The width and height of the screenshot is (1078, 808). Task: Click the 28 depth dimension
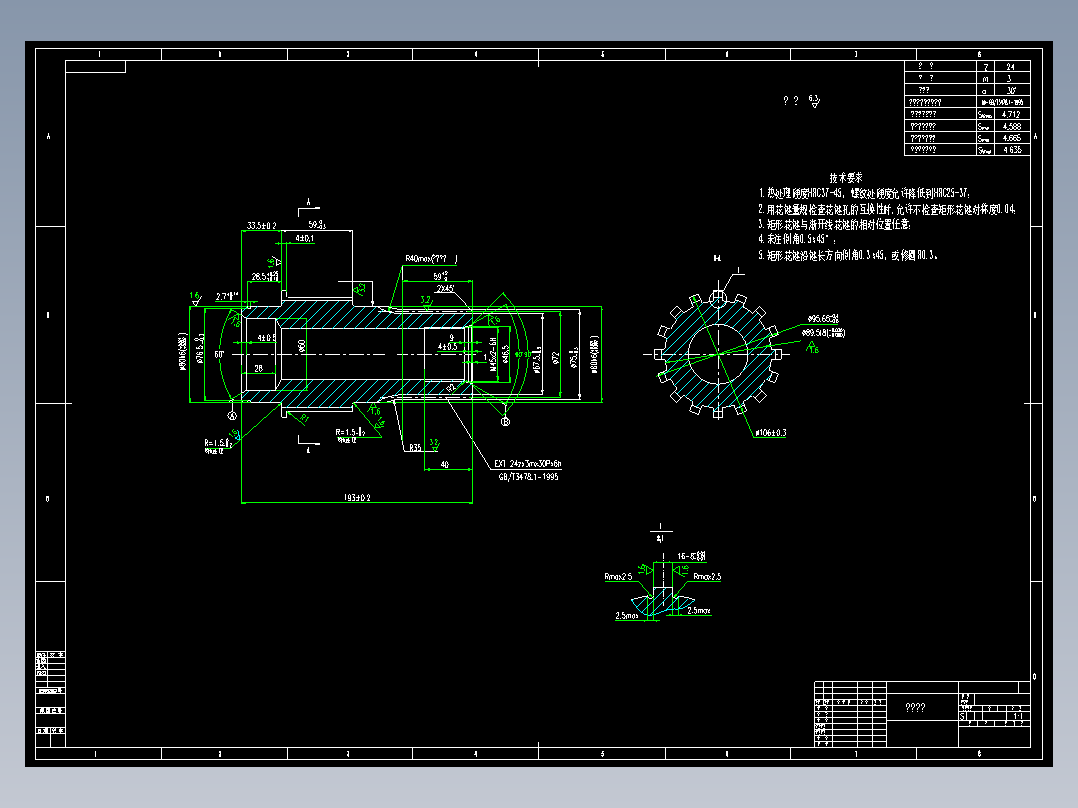(258, 369)
